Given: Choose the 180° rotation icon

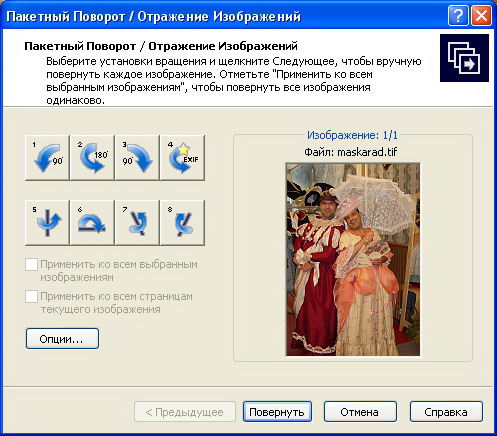Looking at the screenshot, I should point(92,158).
